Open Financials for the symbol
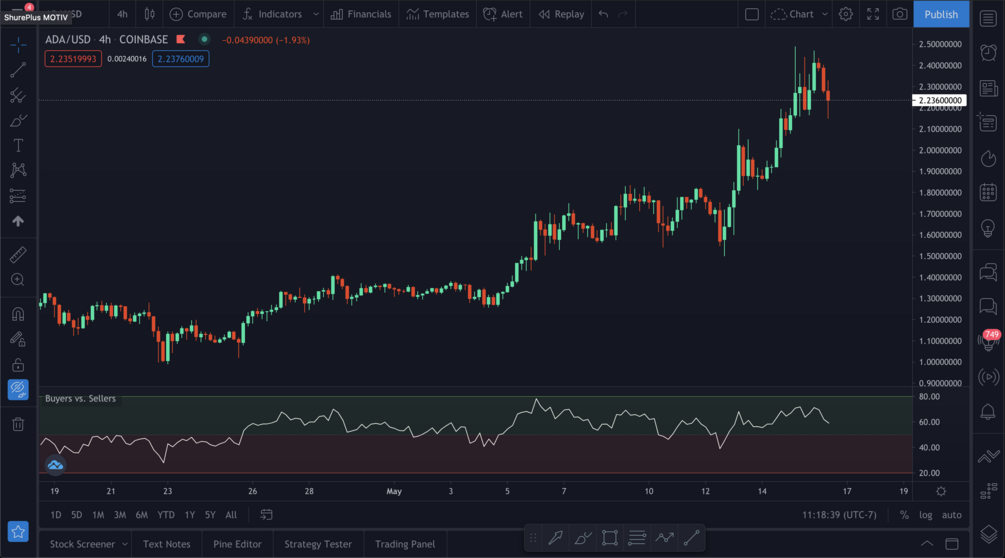Viewport: 1005px width, 558px height. [361, 14]
